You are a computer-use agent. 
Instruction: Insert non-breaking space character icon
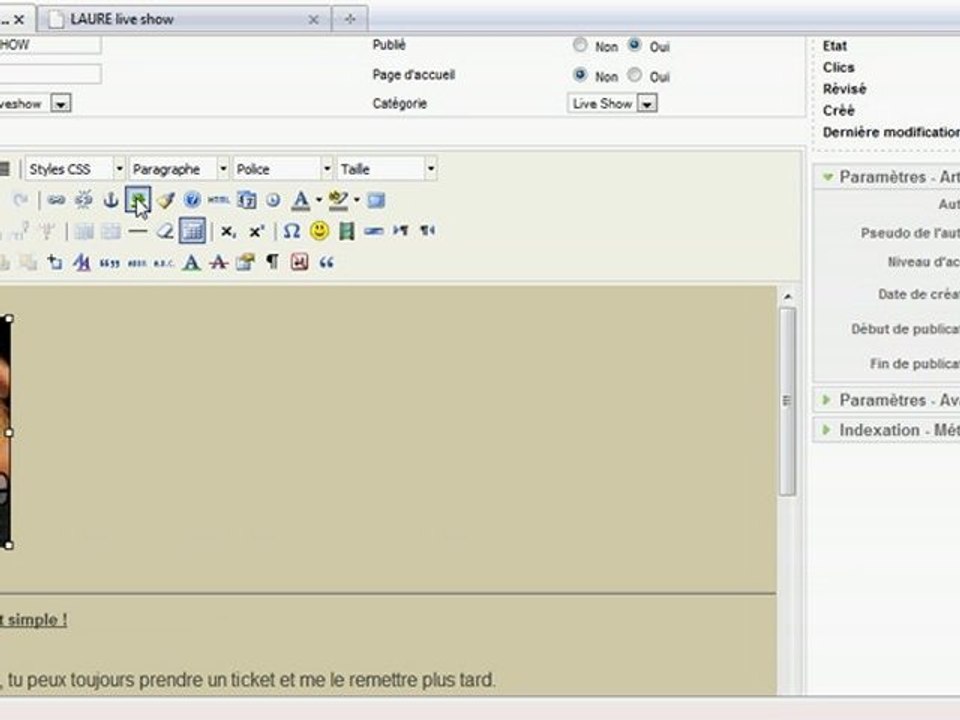[299, 262]
